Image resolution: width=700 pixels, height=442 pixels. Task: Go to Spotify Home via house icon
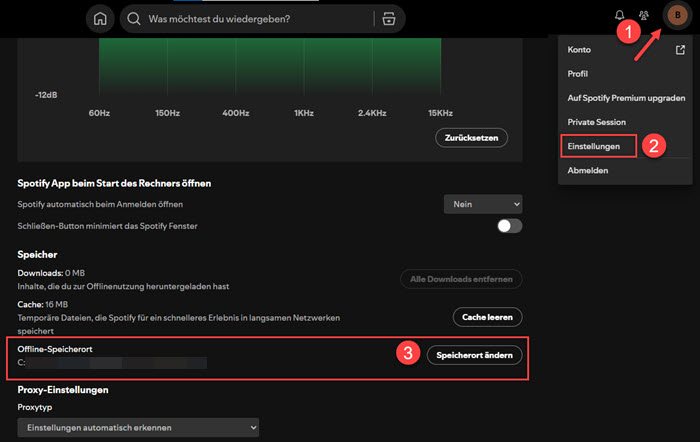click(x=100, y=19)
